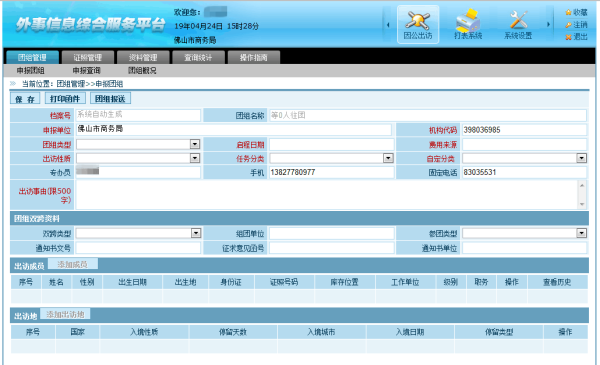Open the 打表系统 printer icon
Screen dimensions: 600x365
point(468,24)
